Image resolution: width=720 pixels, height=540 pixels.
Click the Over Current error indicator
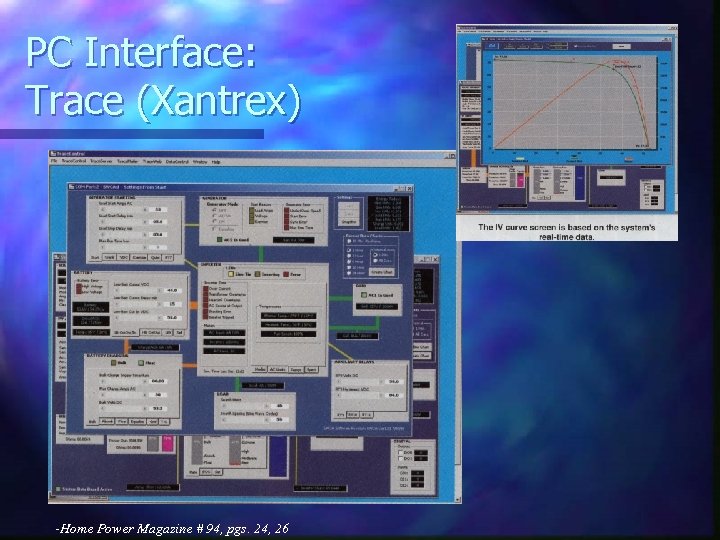206,289
